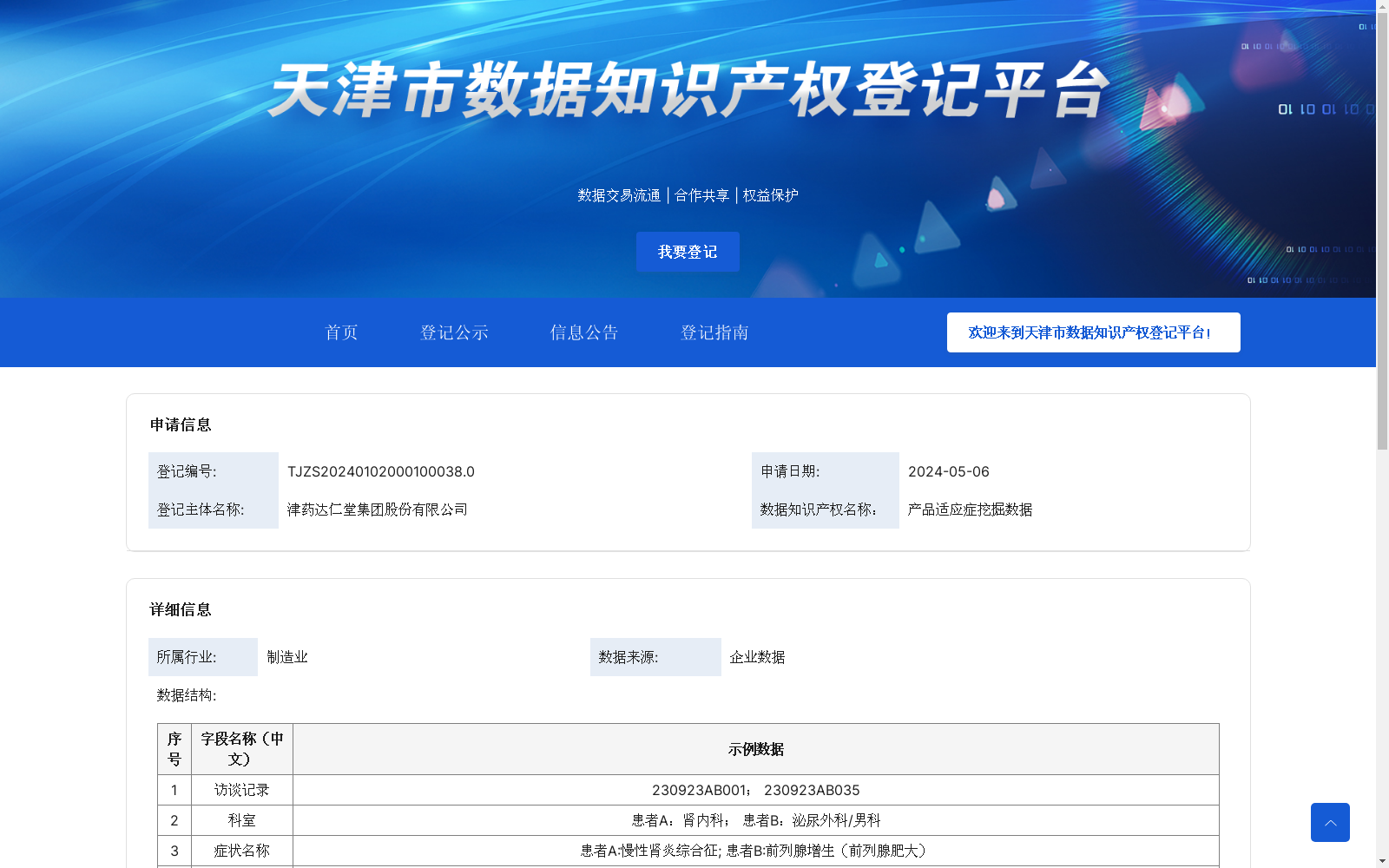The height and width of the screenshot is (868, 1389).
Task: Click the 科室 table cell
Action: (242, 820)
